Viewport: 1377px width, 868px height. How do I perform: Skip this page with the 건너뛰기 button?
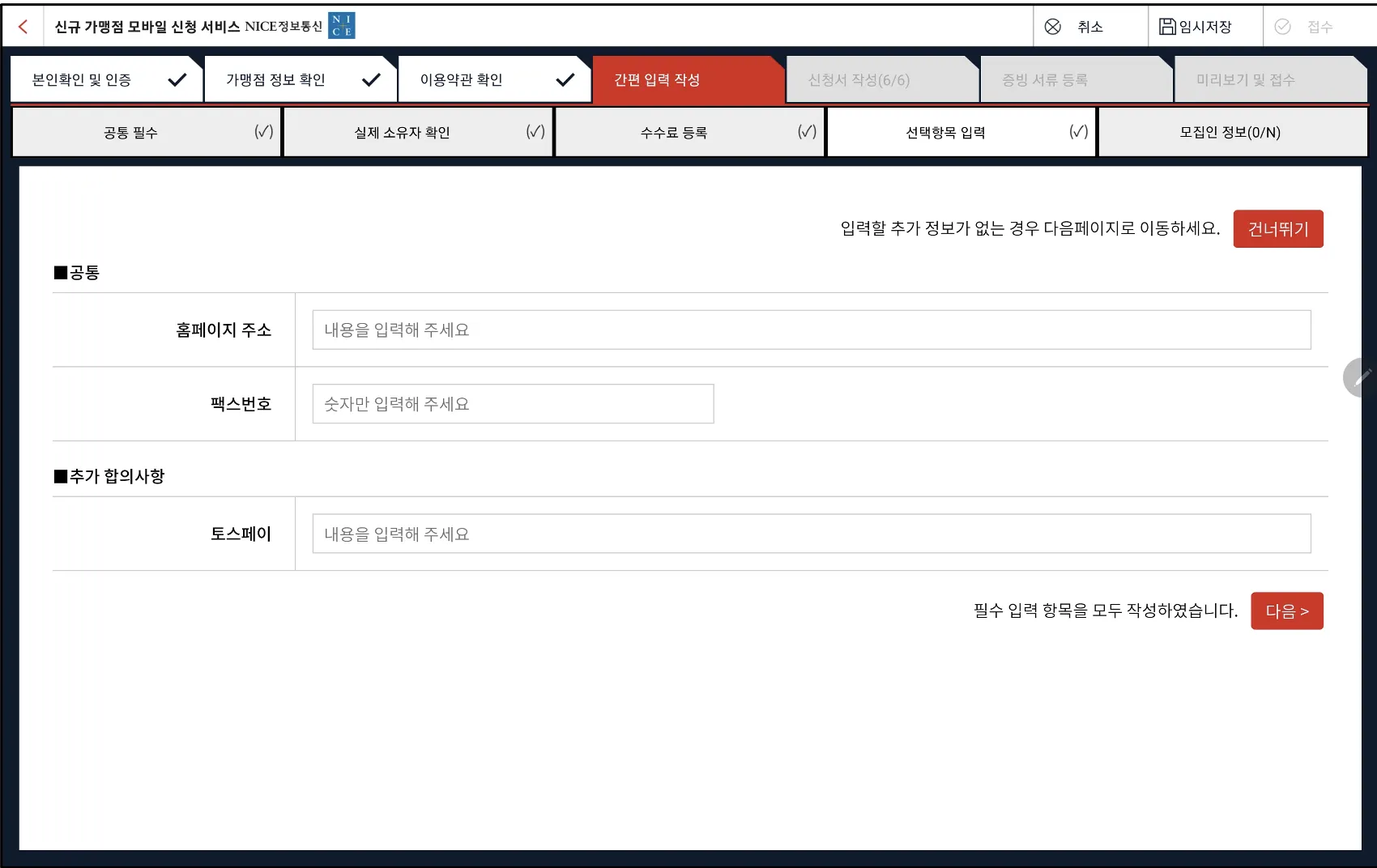[x=1278, y=229]
